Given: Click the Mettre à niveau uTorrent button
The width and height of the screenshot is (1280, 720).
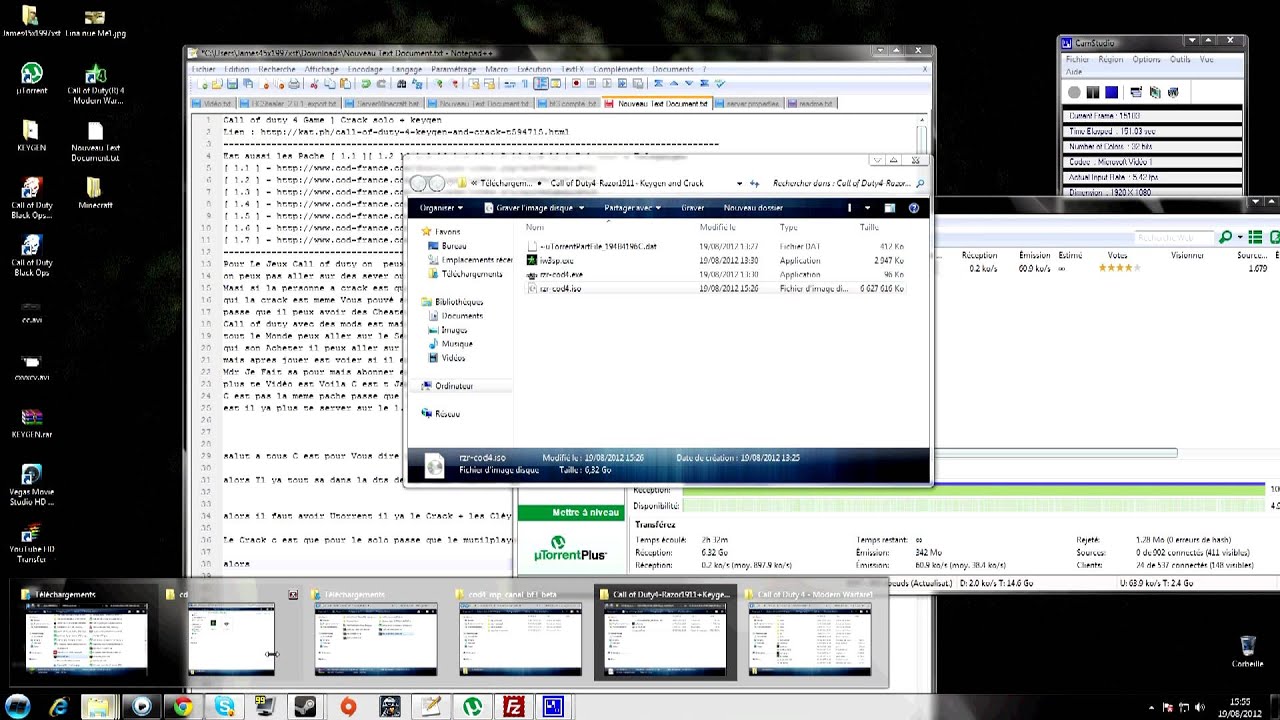Looking at the screenshot, I should (572, 513).
